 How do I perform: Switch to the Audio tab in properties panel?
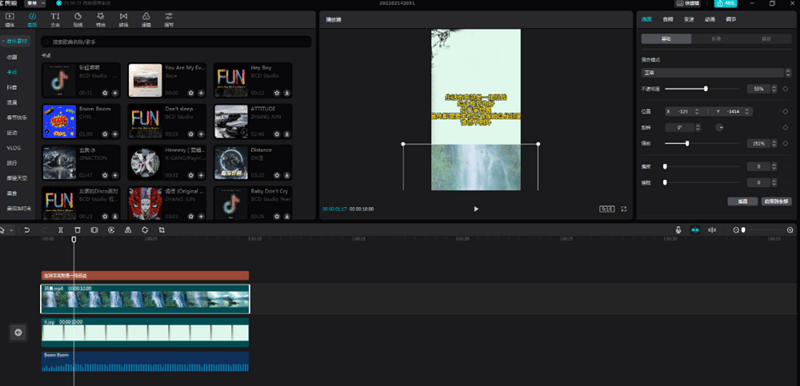(668, 19)
